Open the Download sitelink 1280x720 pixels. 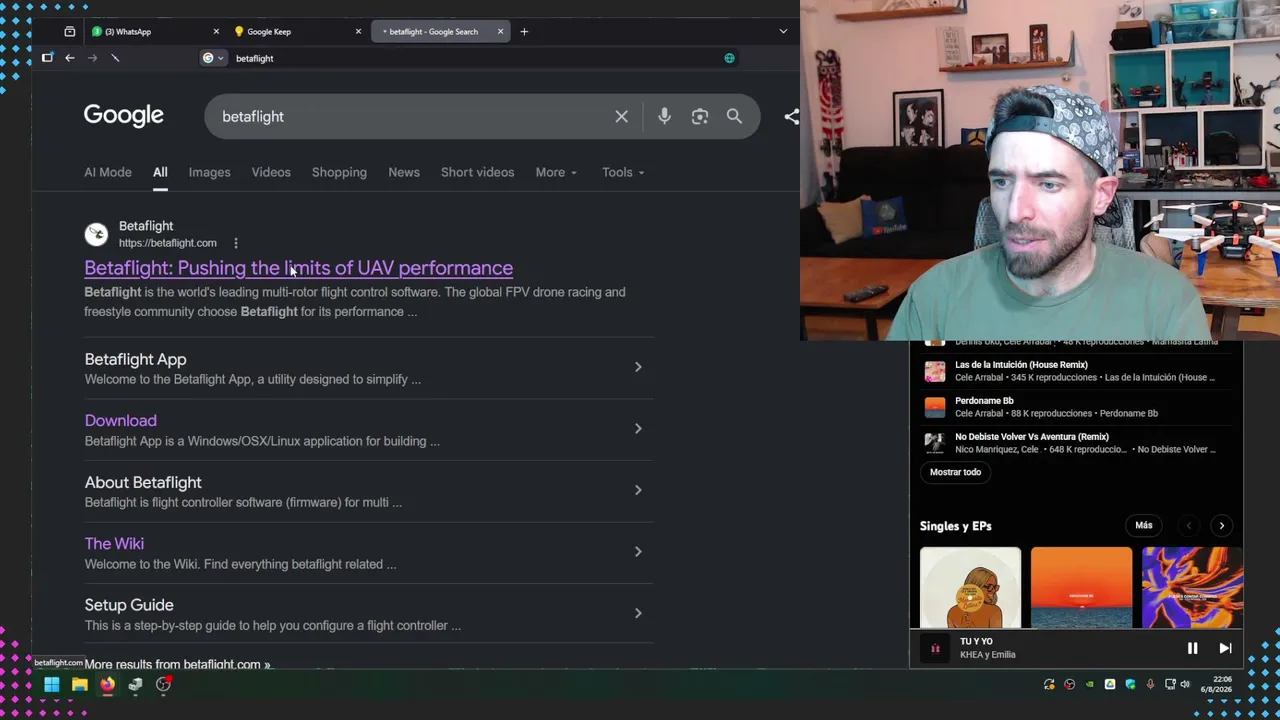pyautogui.click(x=120, y=421)
